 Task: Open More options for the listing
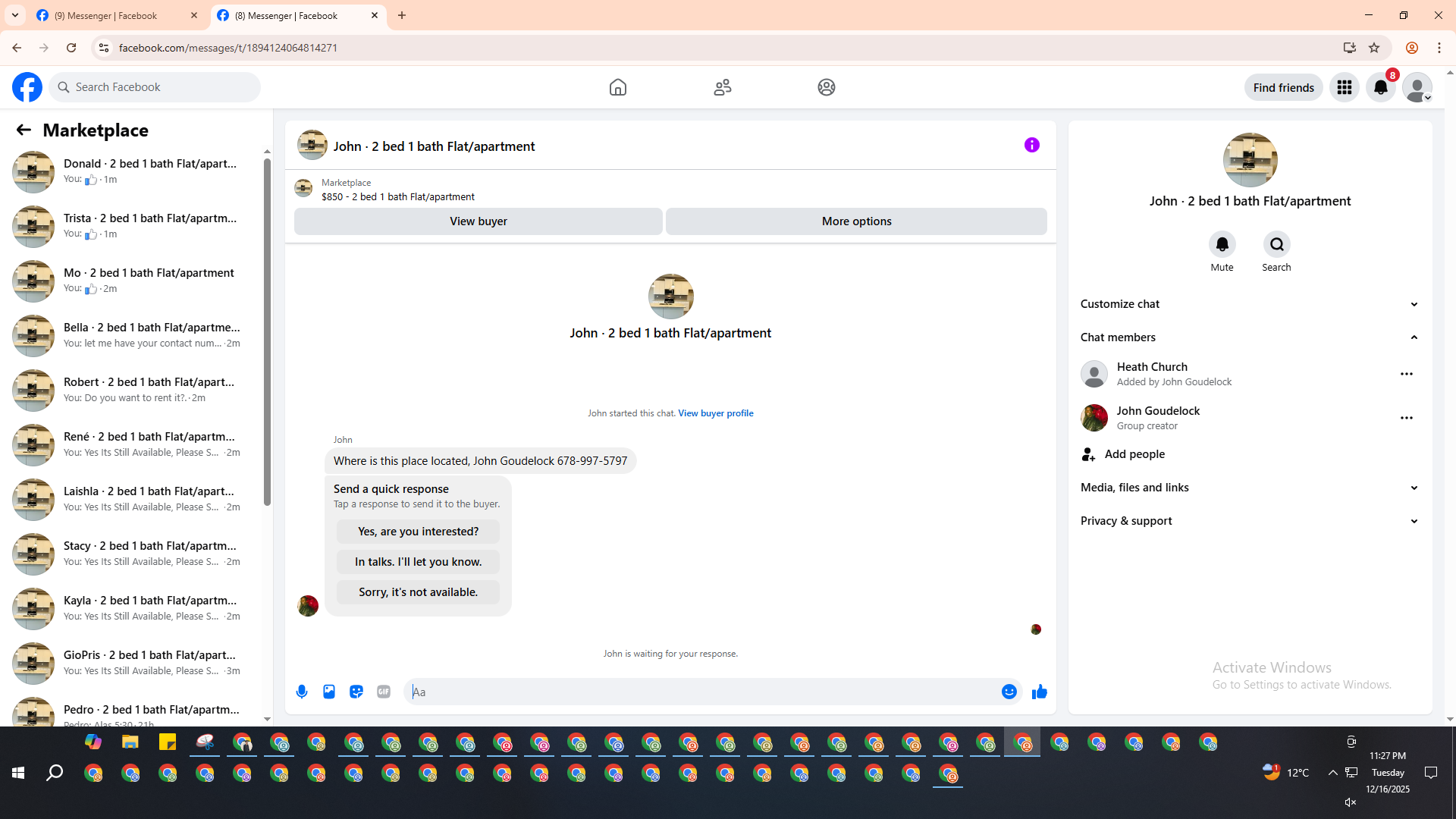click(856, 221)
